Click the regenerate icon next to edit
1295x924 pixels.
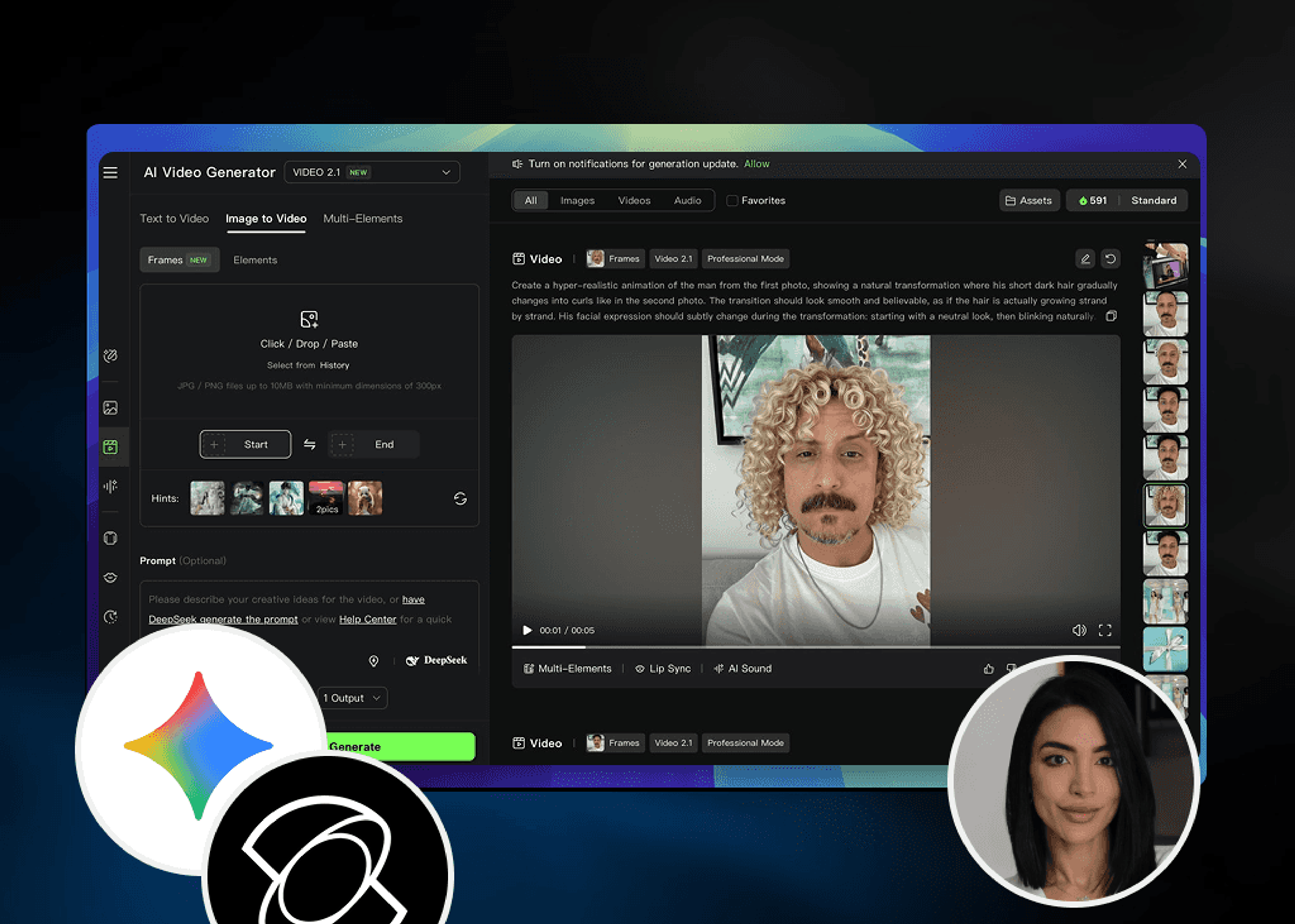coord(1111,259)
